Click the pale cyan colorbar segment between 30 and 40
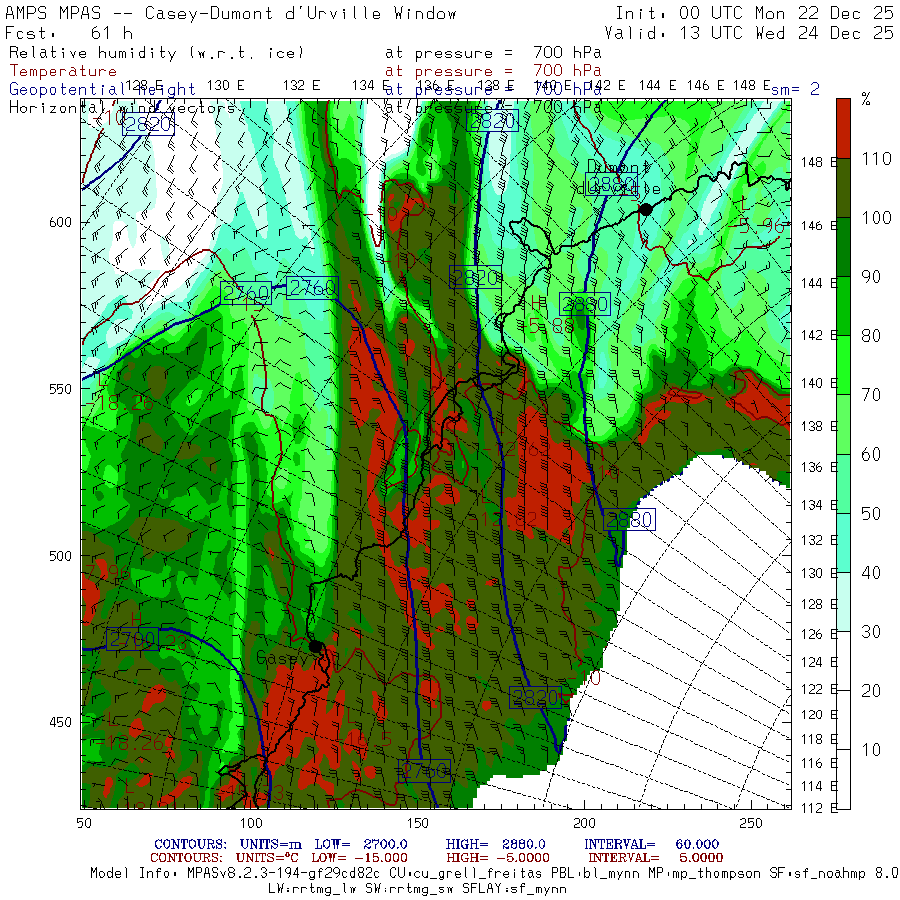 843,602
